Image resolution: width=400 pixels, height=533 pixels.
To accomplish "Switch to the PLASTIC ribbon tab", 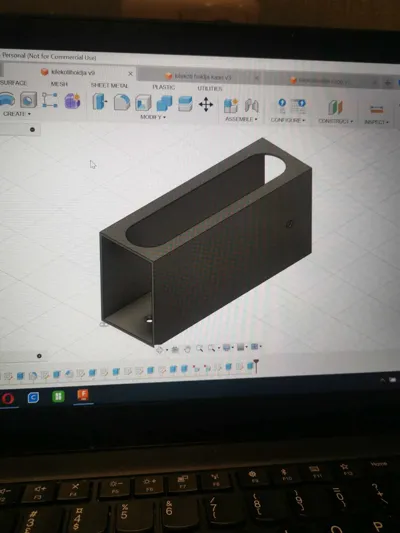I will point(163,87).
